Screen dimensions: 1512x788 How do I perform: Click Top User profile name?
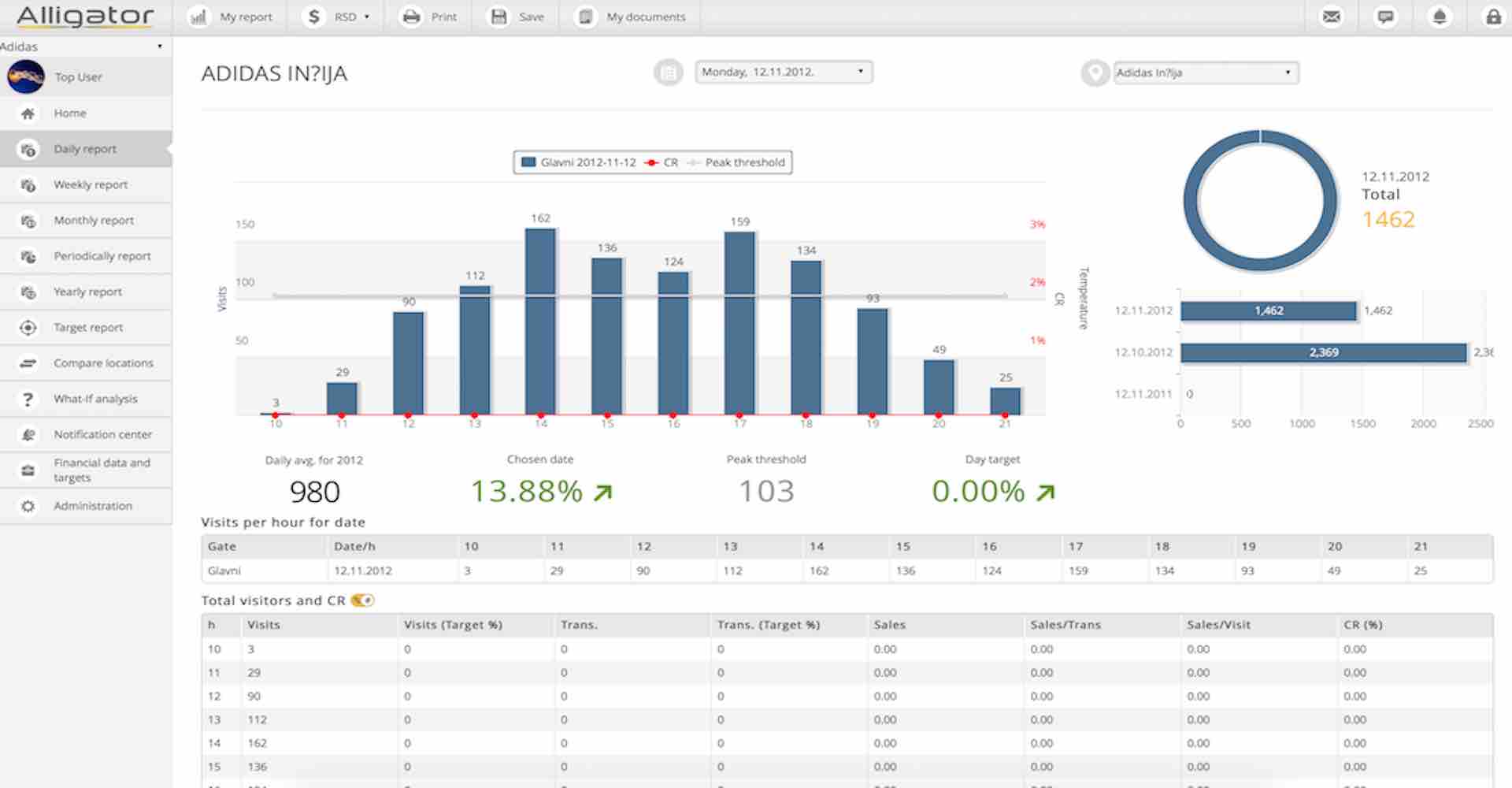click(x=78, y=77)
